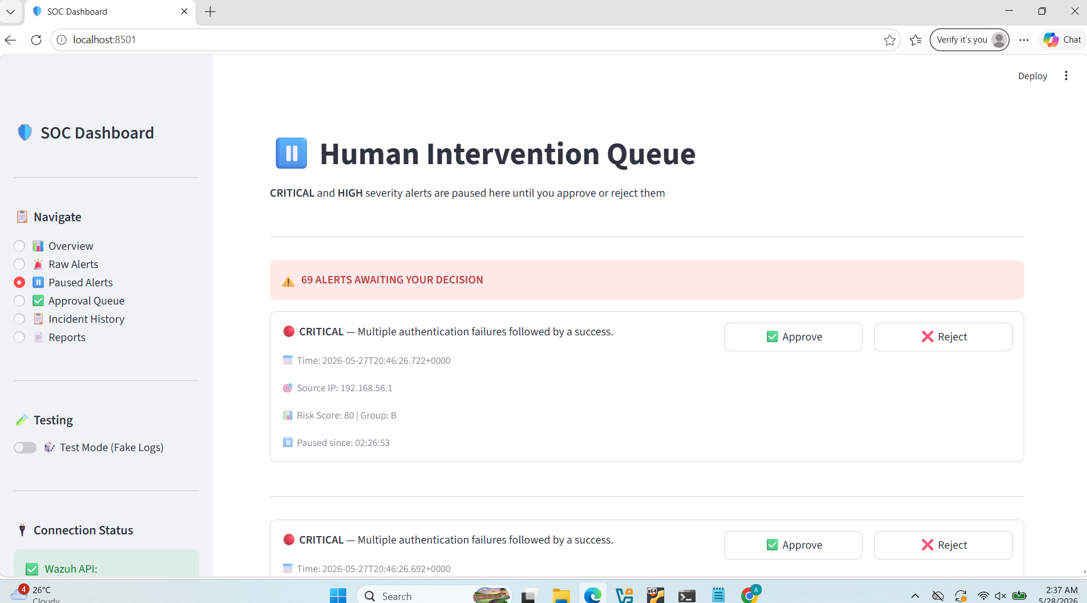Click the Reports page icon

38,337
